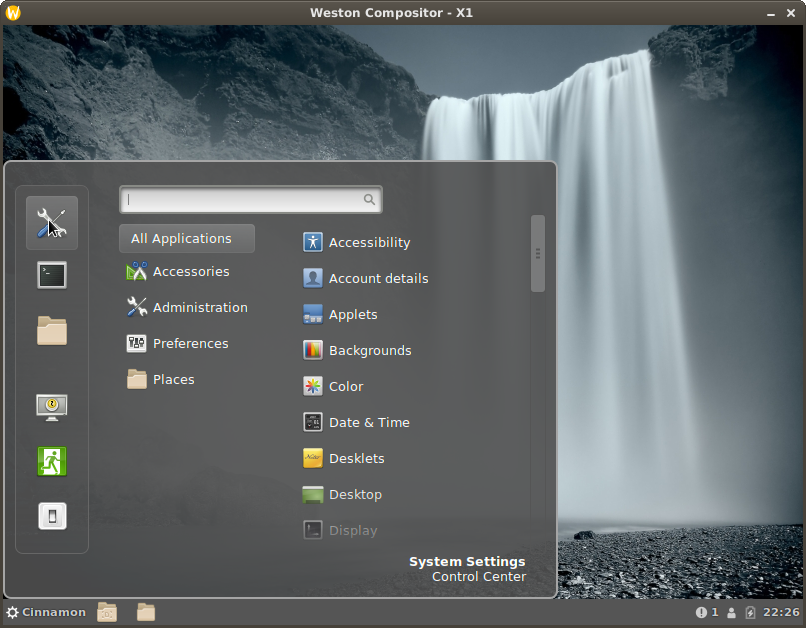The height and width of the screenshot is (628, 806).
Task: Open the second panel folder launcher
Action: [x=146, y=612]
